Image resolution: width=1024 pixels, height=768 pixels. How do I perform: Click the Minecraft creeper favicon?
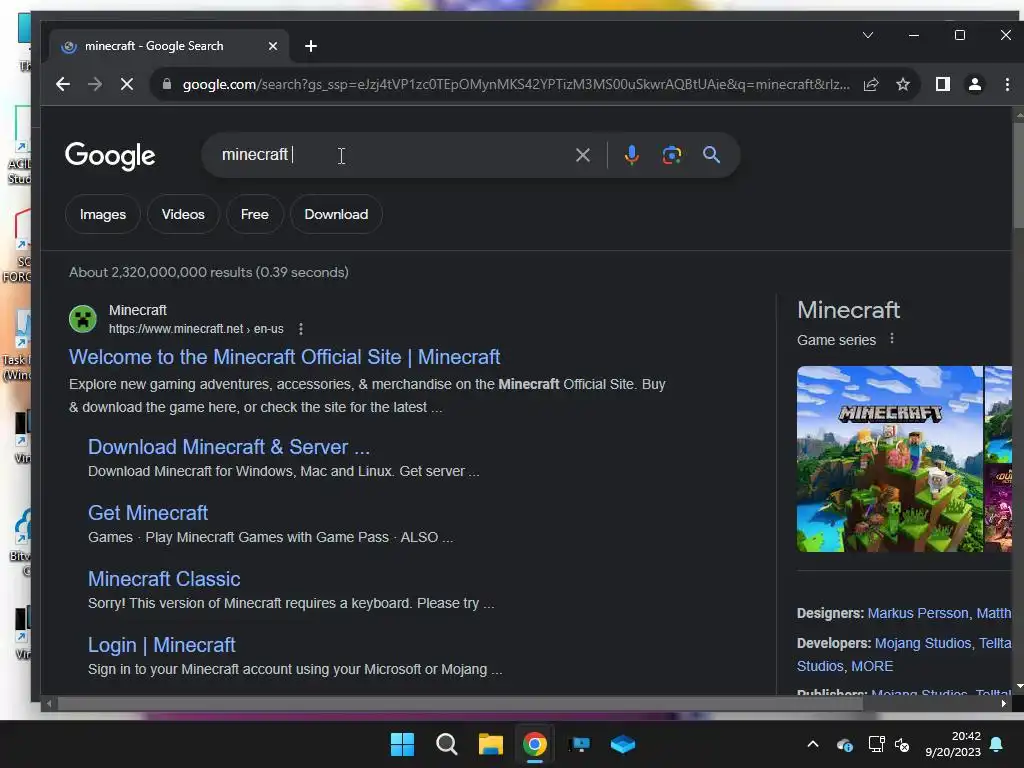[83, 319]
